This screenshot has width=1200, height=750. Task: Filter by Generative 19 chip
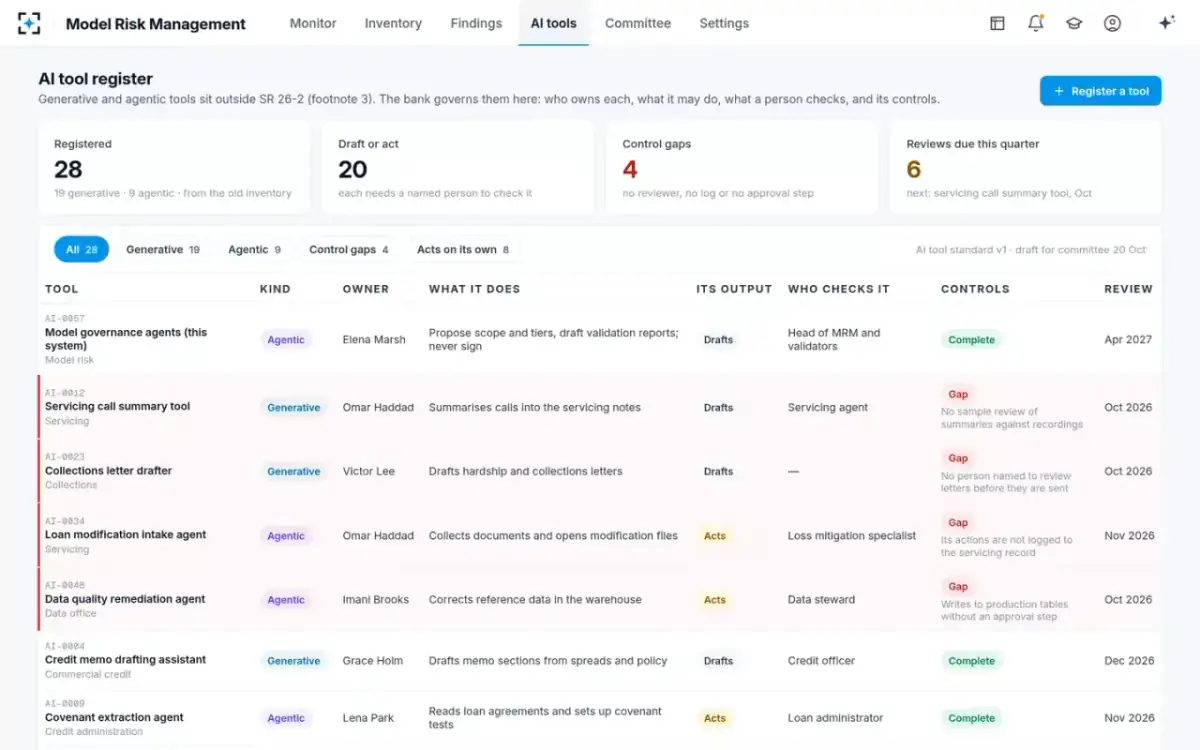pos(163,250)
